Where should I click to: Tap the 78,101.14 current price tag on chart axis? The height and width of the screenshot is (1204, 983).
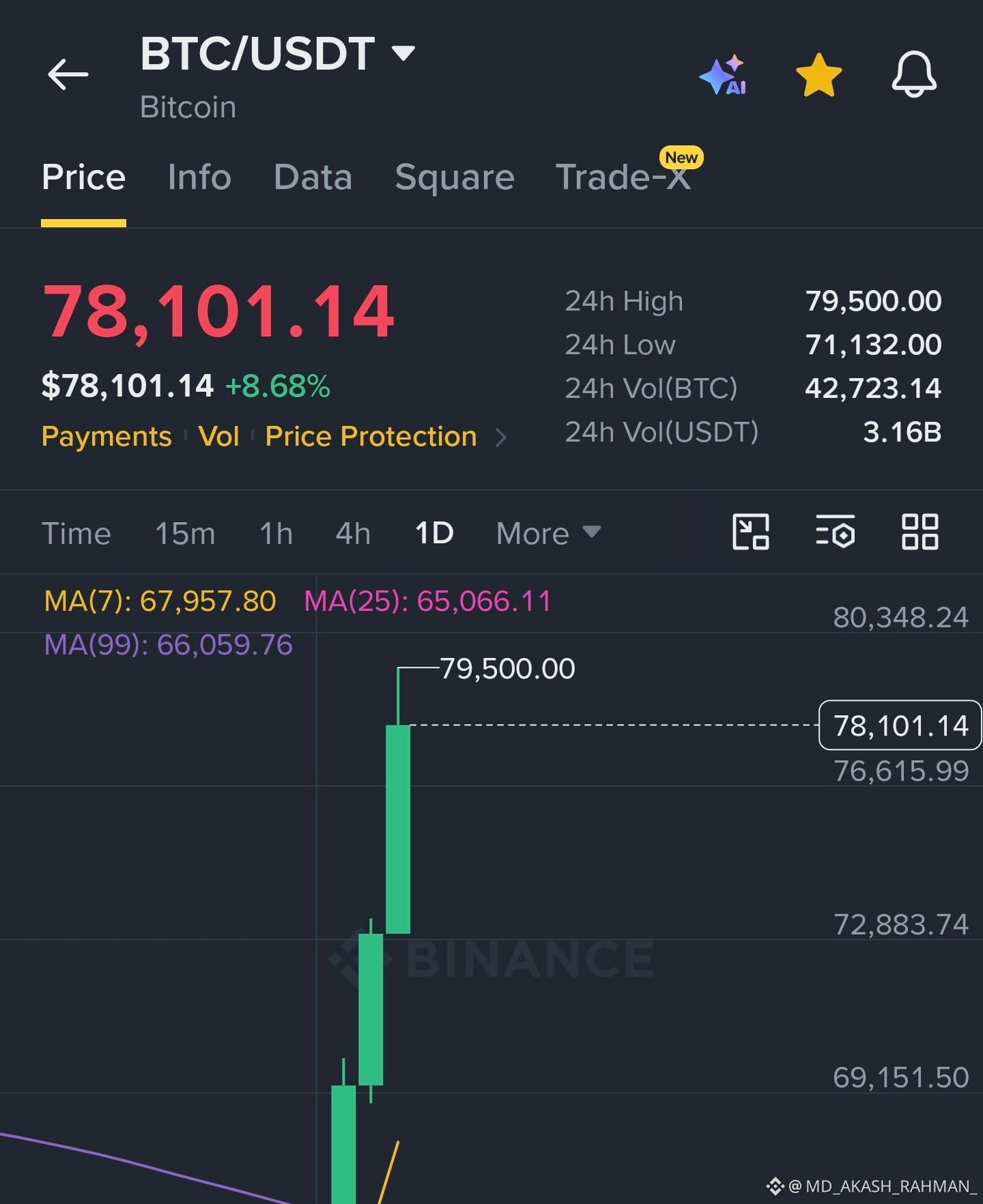pyautogui.click(x=900, y=726)
